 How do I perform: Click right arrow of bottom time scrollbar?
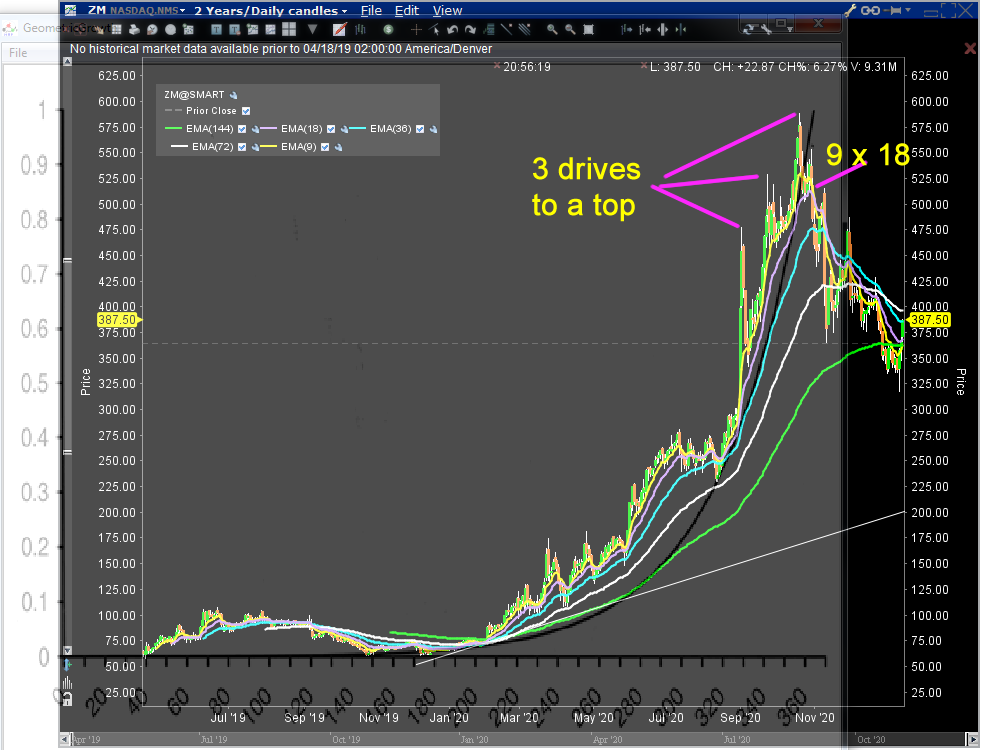point(973,739)
